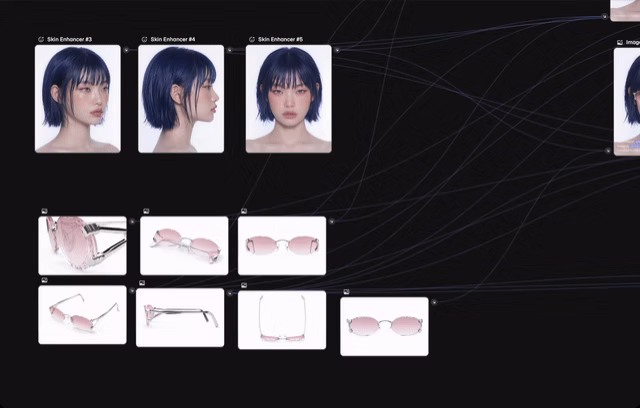
Task: Select the bottom-right front-view sunglasses thumbnail
Action: click(x=384, y=326)
